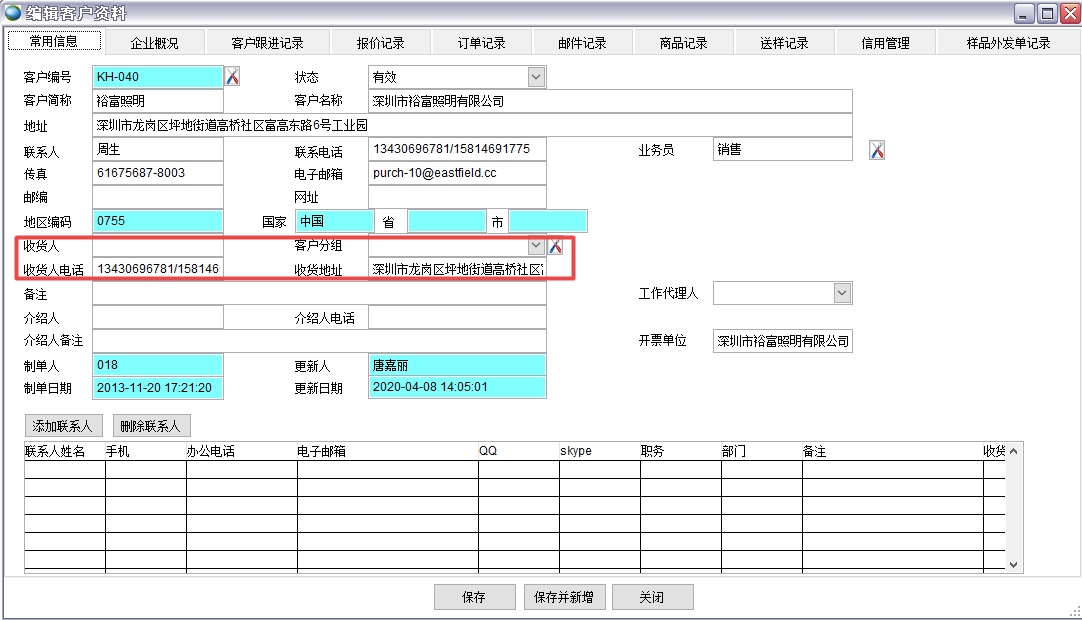Click 保存并新增 to save and add new
The height and width of the screenshot is (620, 1082).
564,597
